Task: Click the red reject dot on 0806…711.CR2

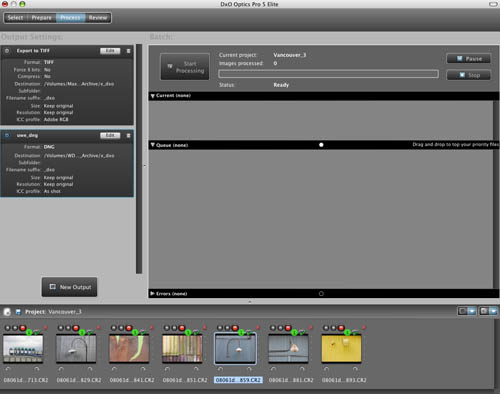Action: tap(23, 328)
